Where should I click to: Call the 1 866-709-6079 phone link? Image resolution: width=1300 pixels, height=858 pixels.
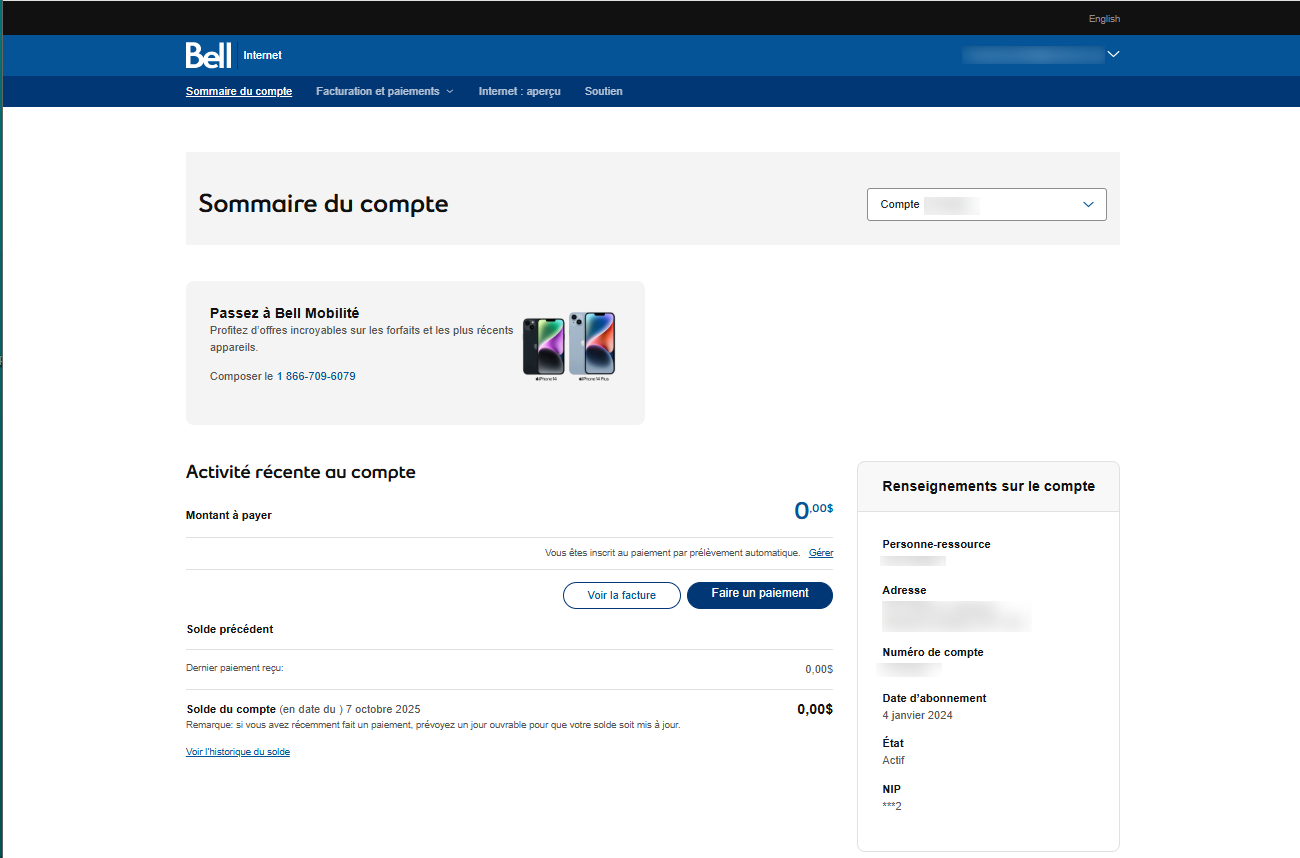[316, 376]
